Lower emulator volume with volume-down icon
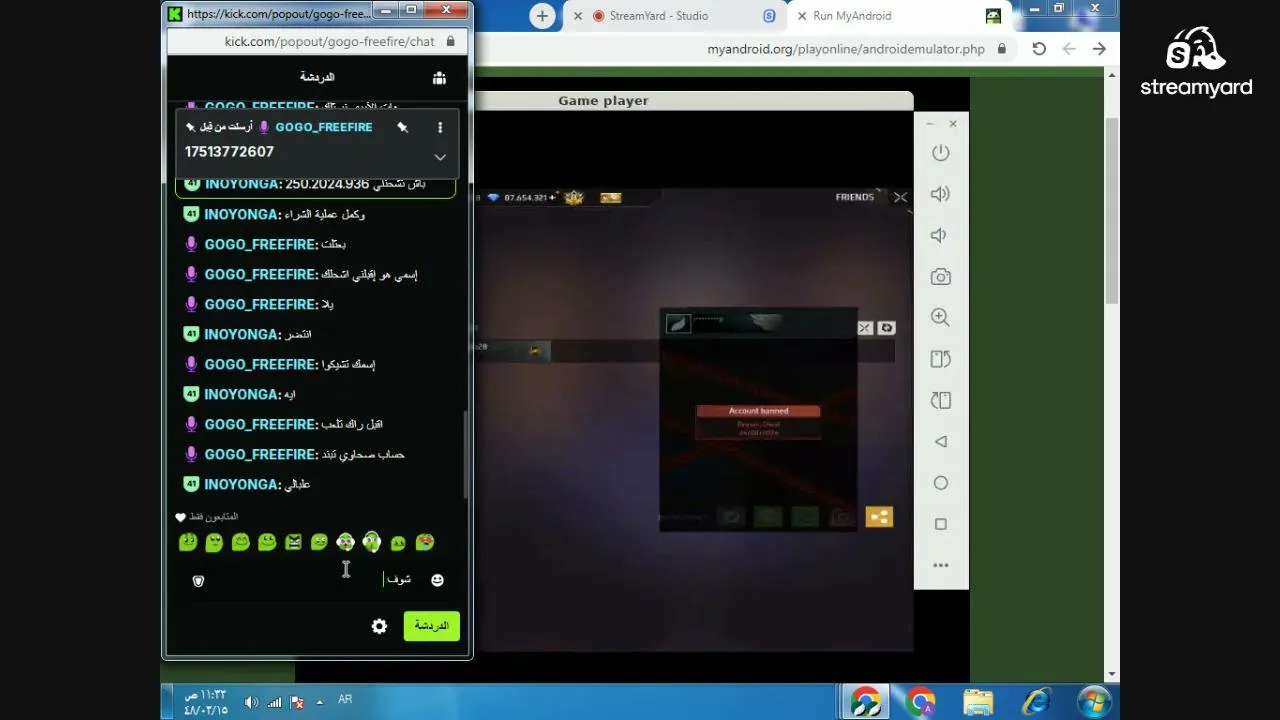 939,235
